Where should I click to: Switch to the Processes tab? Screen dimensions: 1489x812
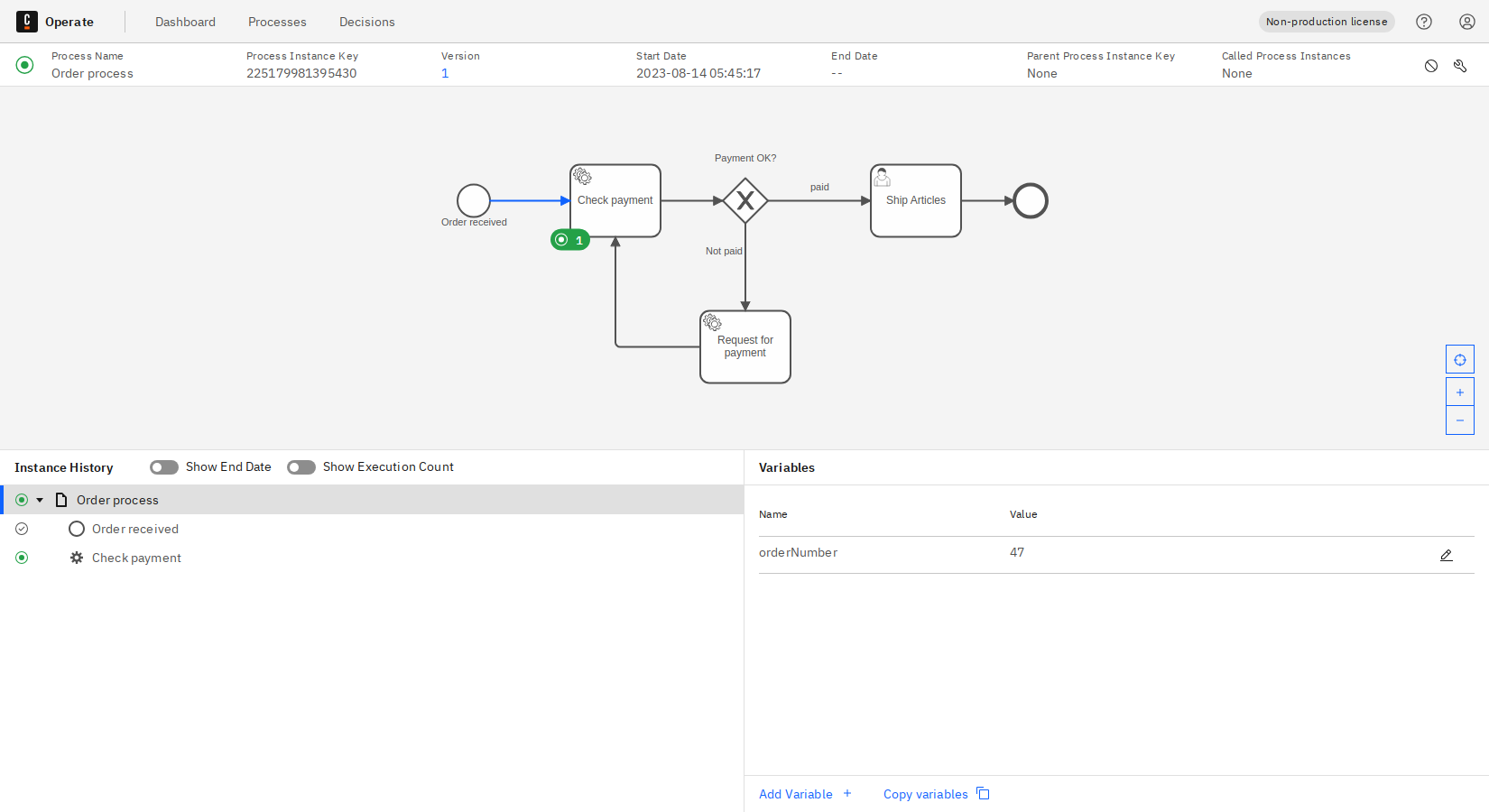tap(277, 21)
